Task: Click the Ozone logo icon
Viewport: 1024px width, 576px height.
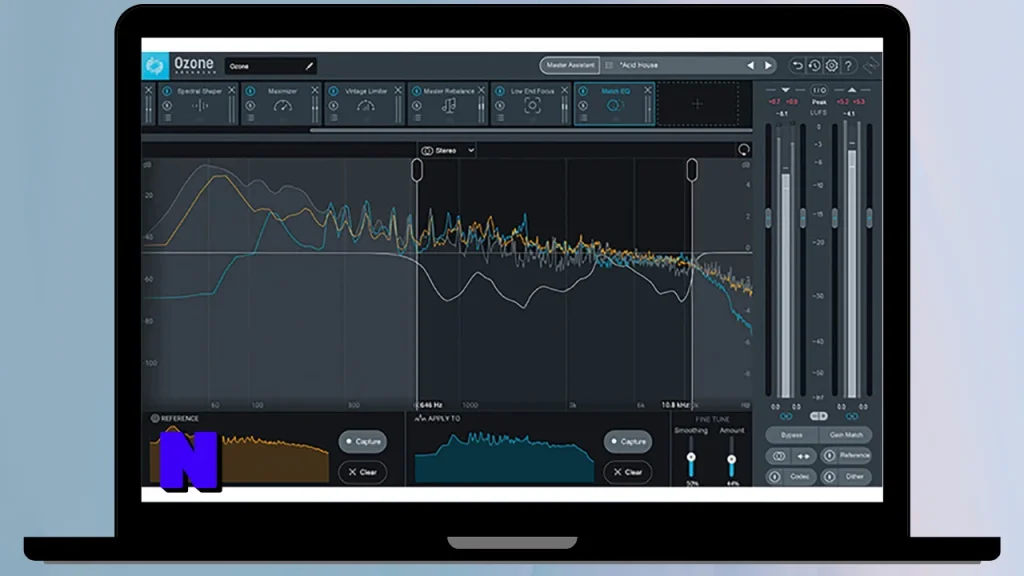Action: (155, 65)
